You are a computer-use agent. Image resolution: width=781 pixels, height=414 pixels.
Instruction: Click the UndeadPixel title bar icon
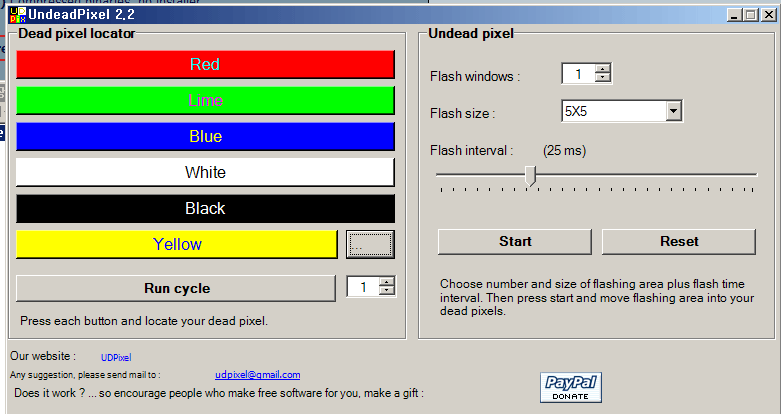point(17,15)
